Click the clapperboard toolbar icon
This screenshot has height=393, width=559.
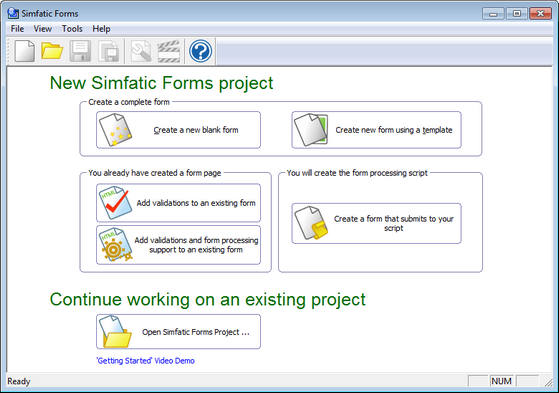pos(169,51)
